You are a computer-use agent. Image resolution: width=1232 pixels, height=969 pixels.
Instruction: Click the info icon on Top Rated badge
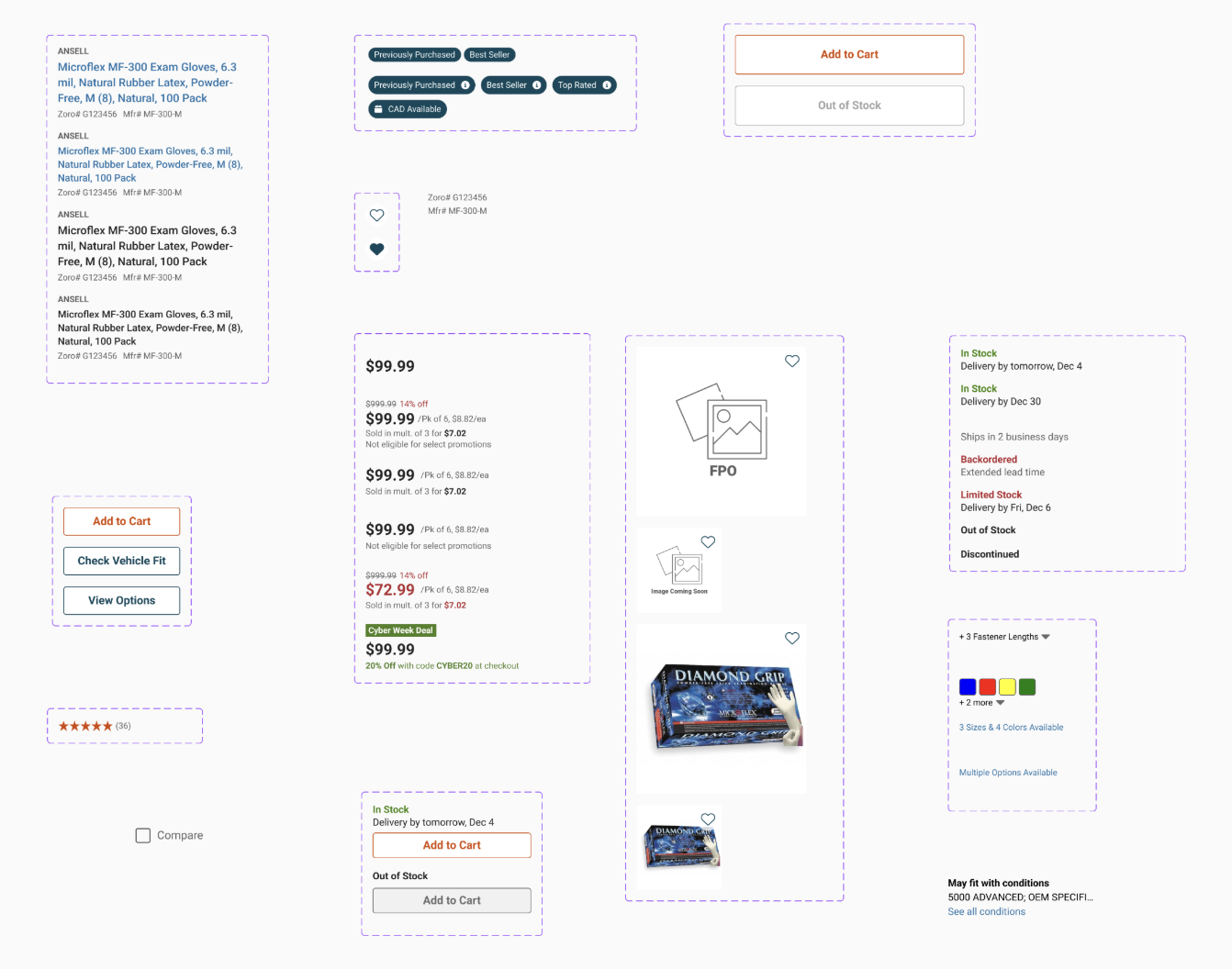tap(606, 85)
